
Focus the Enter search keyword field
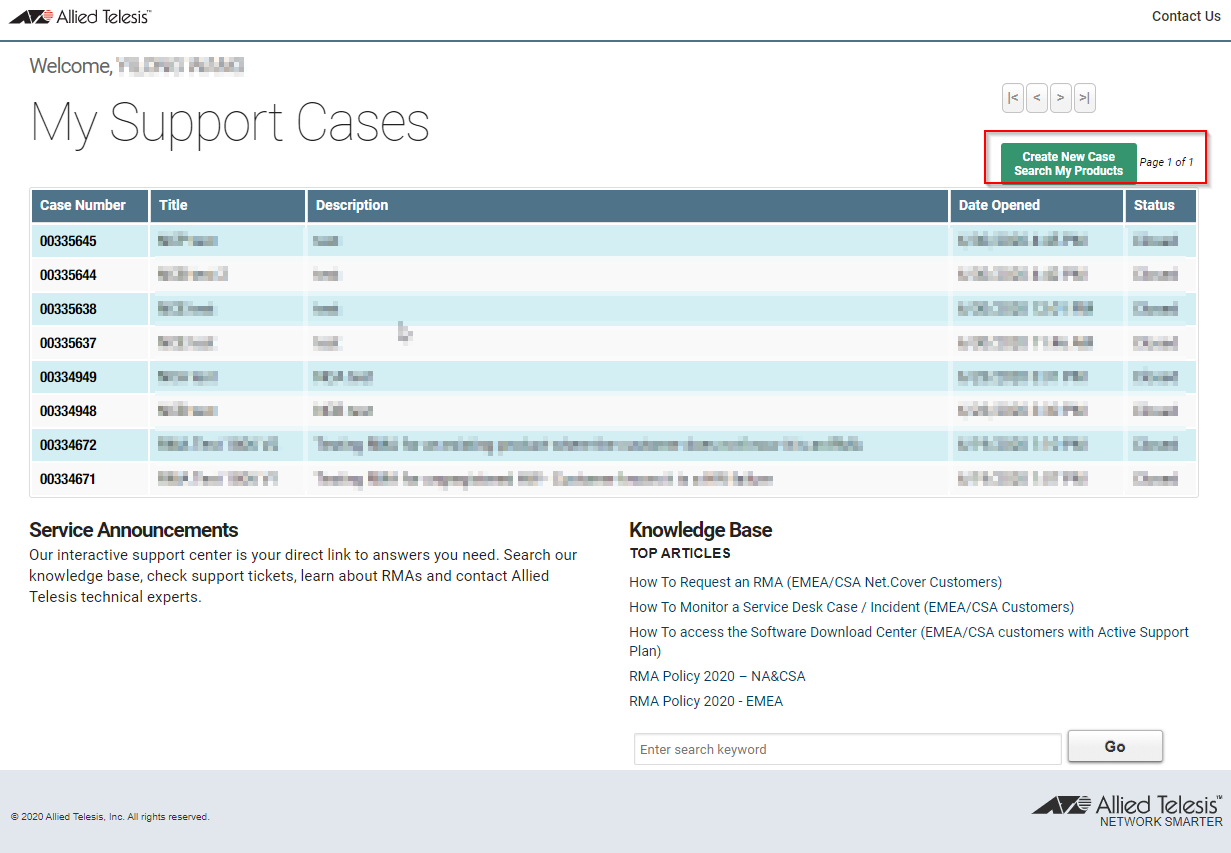847,749
